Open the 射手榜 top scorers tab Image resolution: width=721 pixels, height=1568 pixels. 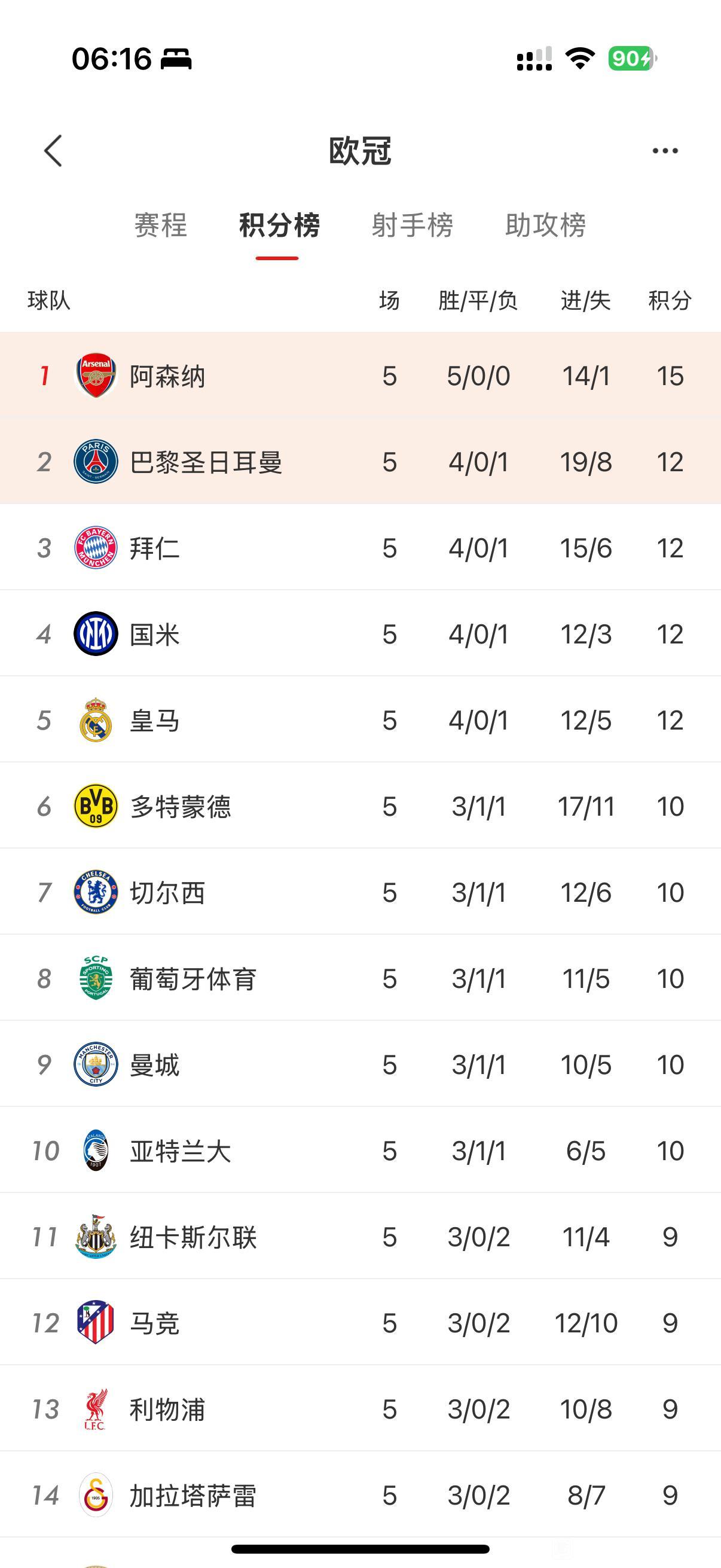coord(413,225)
